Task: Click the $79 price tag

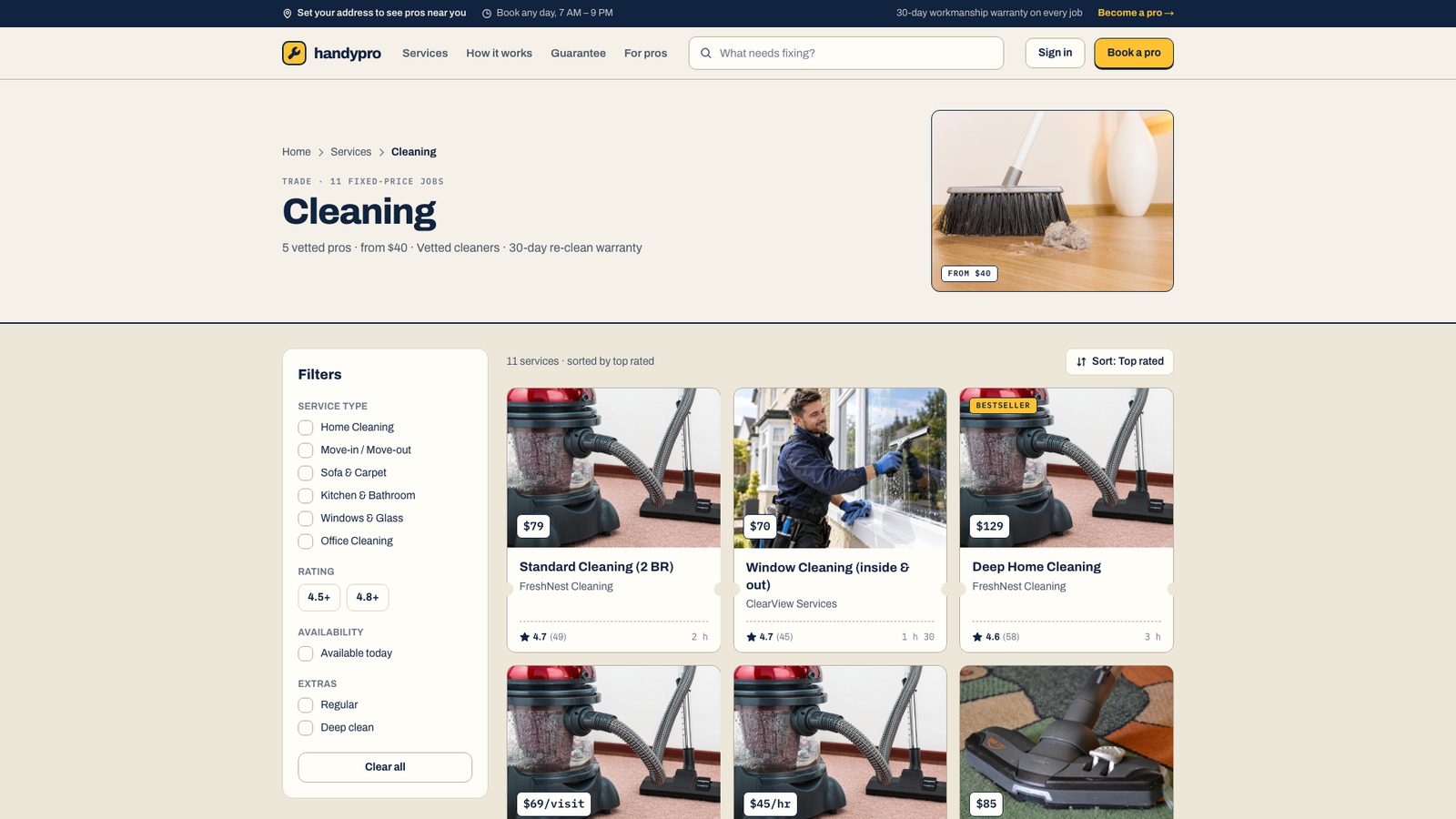Action: pyautogui.click(x=533, y=526)
